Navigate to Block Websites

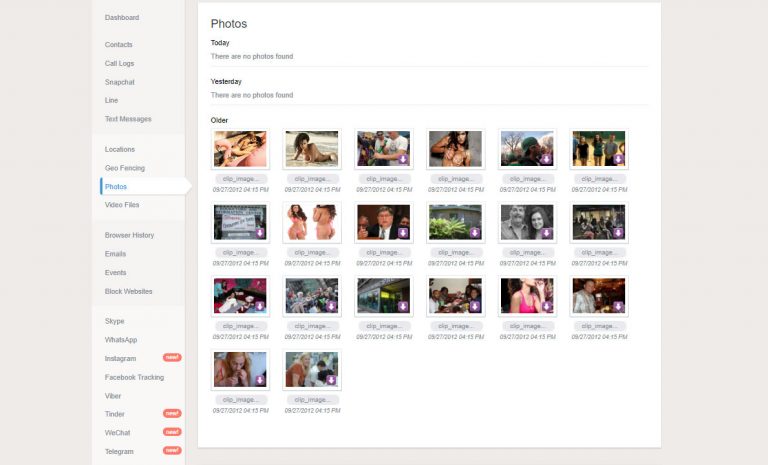(128, 291)
